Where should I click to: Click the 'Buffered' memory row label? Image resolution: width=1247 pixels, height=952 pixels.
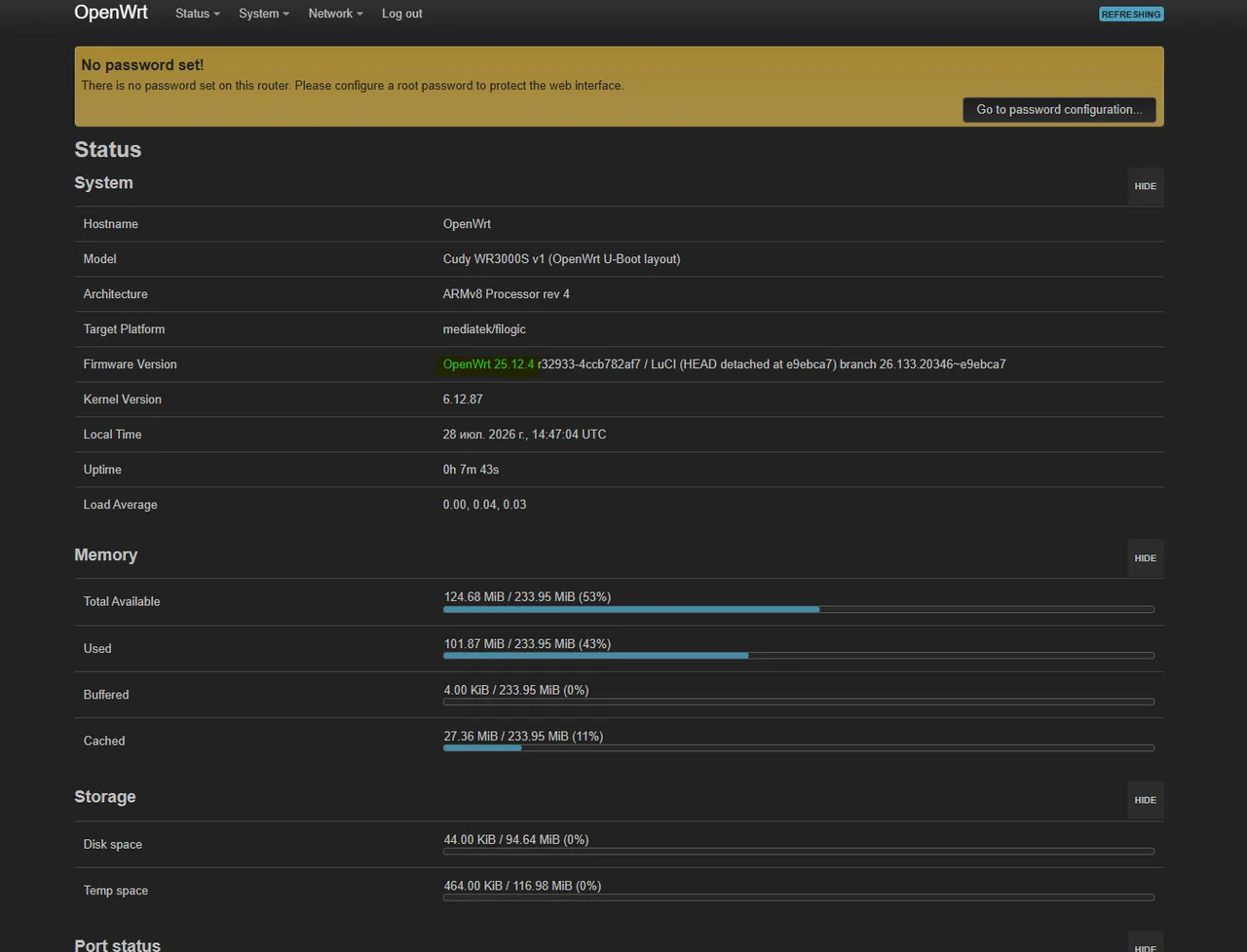[x=106, y=695]
